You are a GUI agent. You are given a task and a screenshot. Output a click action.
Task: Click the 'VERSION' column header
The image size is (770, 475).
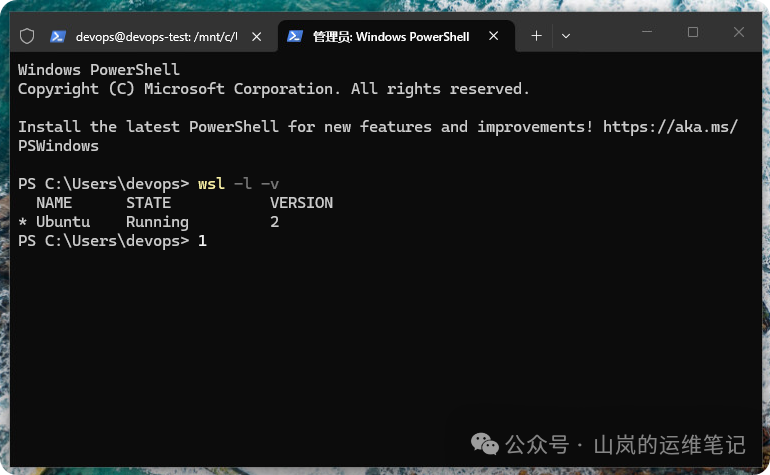302,203
